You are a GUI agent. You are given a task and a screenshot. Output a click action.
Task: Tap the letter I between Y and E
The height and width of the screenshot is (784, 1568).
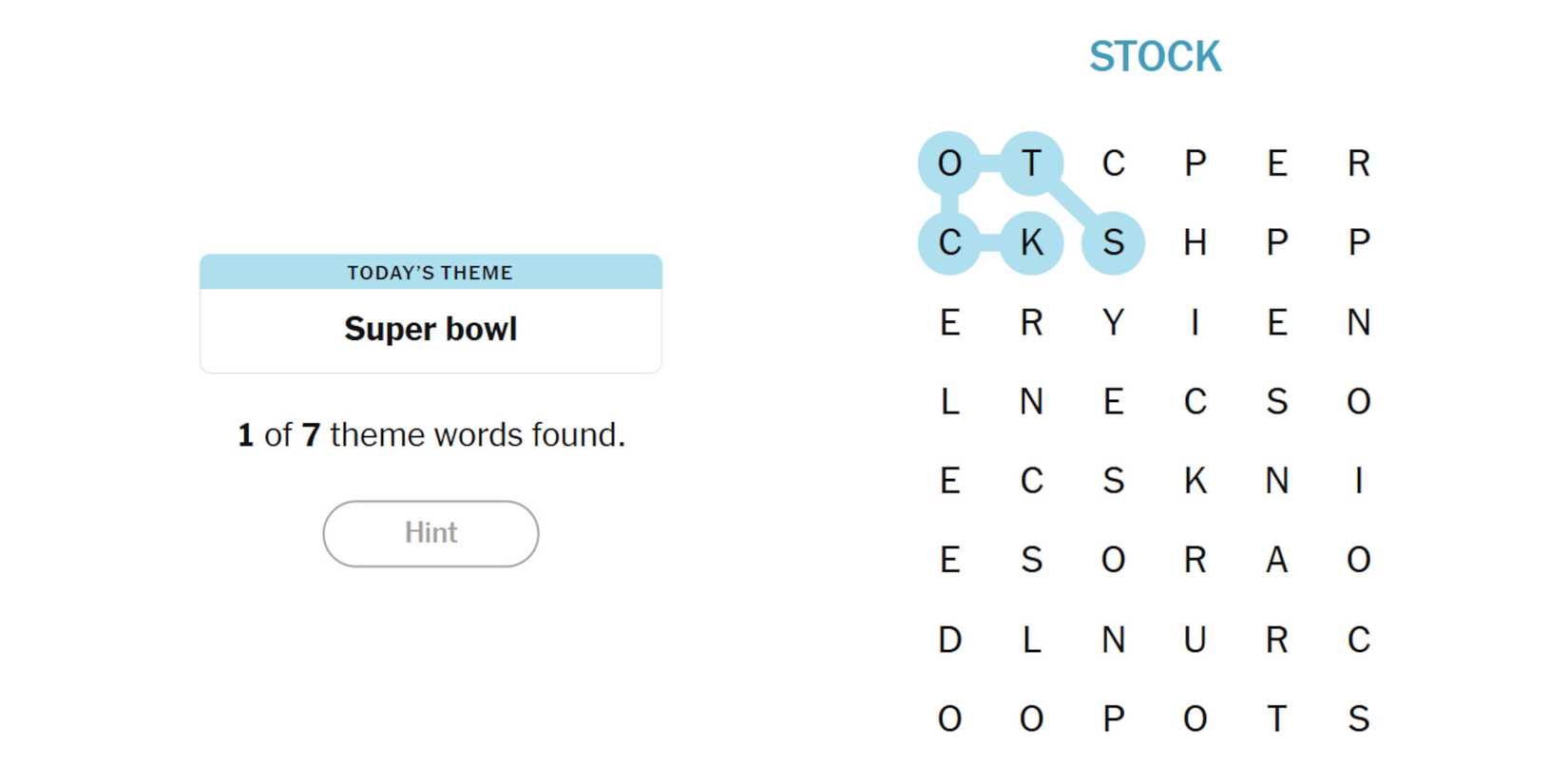click(1195, 323)
